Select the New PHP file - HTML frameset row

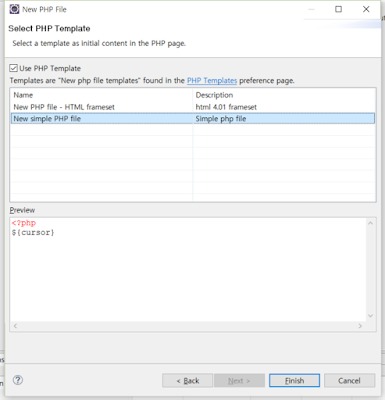point(193,107)
